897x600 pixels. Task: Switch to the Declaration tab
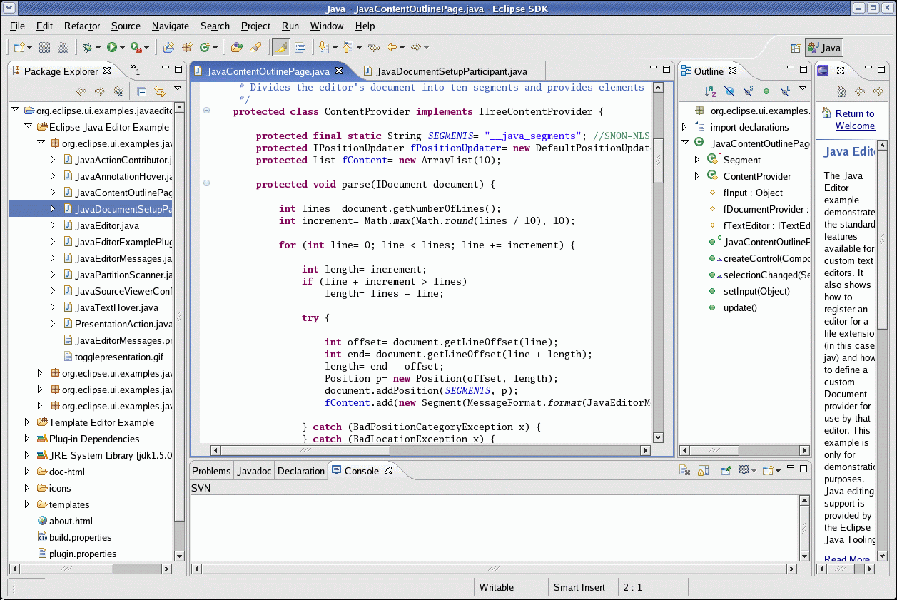300,471
